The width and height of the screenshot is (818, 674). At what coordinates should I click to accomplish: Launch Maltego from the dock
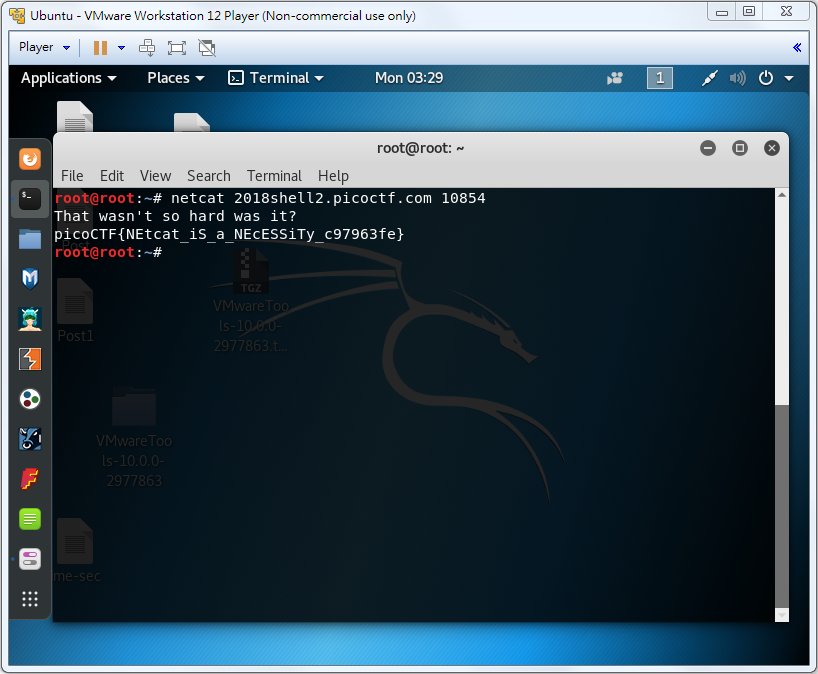pyautogui.click(x=30, y=399)
